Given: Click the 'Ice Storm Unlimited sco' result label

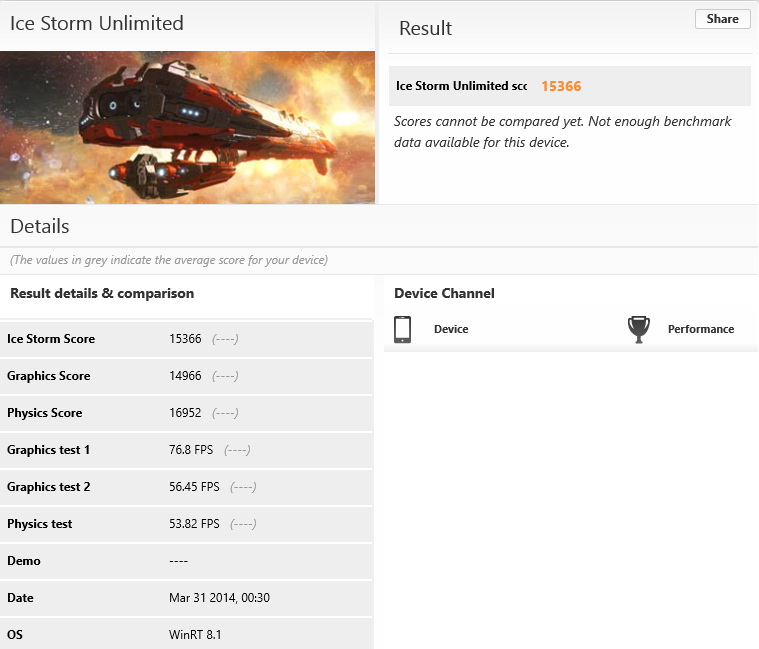Looking at the screenshot, I should coord(461,86).
